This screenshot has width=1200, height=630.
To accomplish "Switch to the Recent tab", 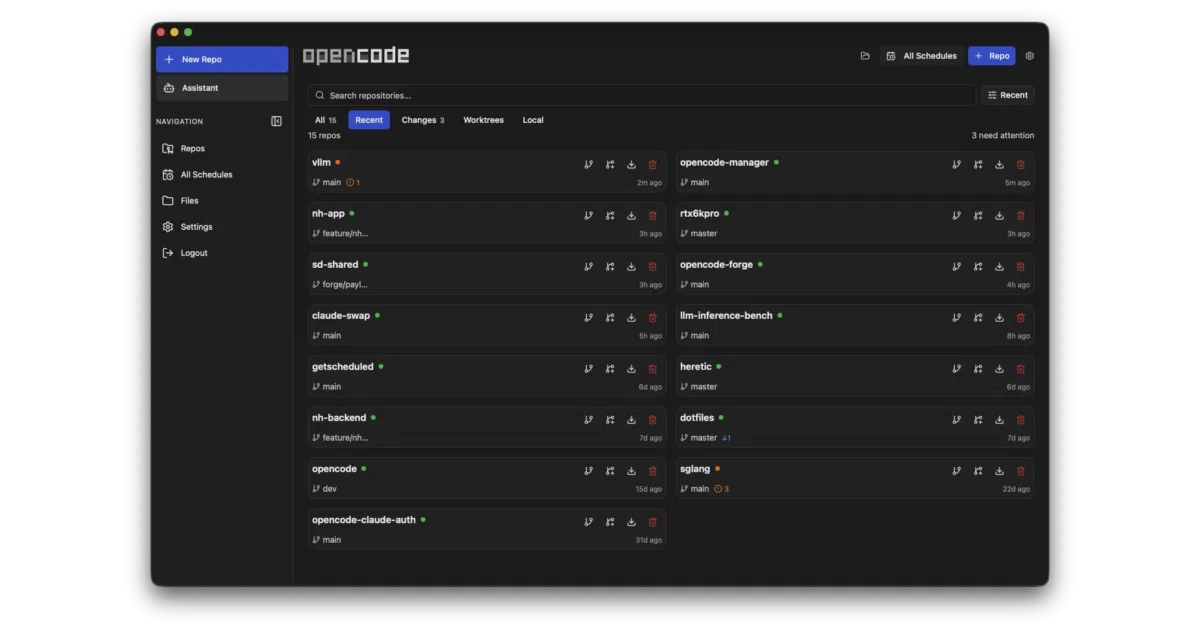I will click(369, 120).
